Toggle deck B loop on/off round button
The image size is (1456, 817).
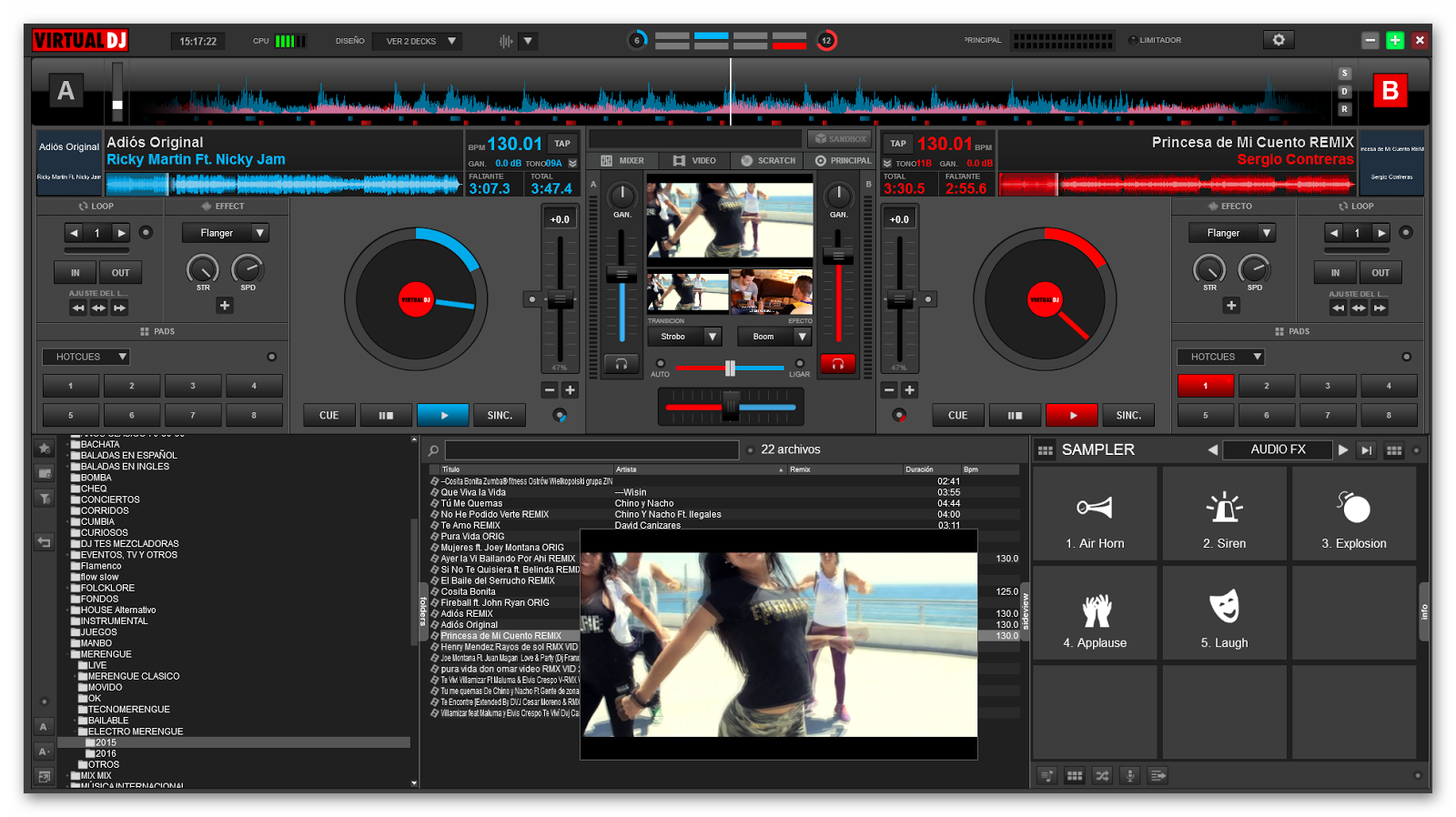pyautogui.click(x=1406, y=233)
